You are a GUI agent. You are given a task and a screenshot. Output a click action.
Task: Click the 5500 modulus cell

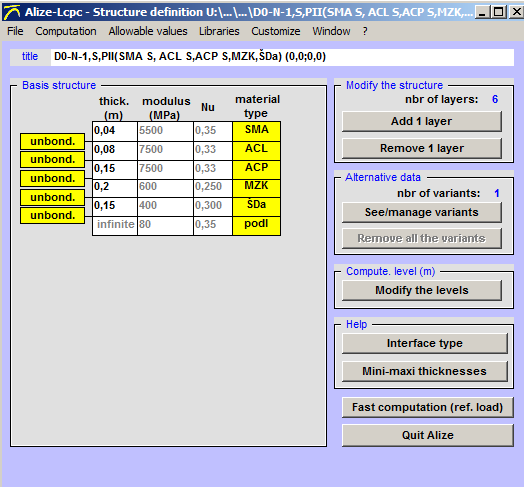165,131
